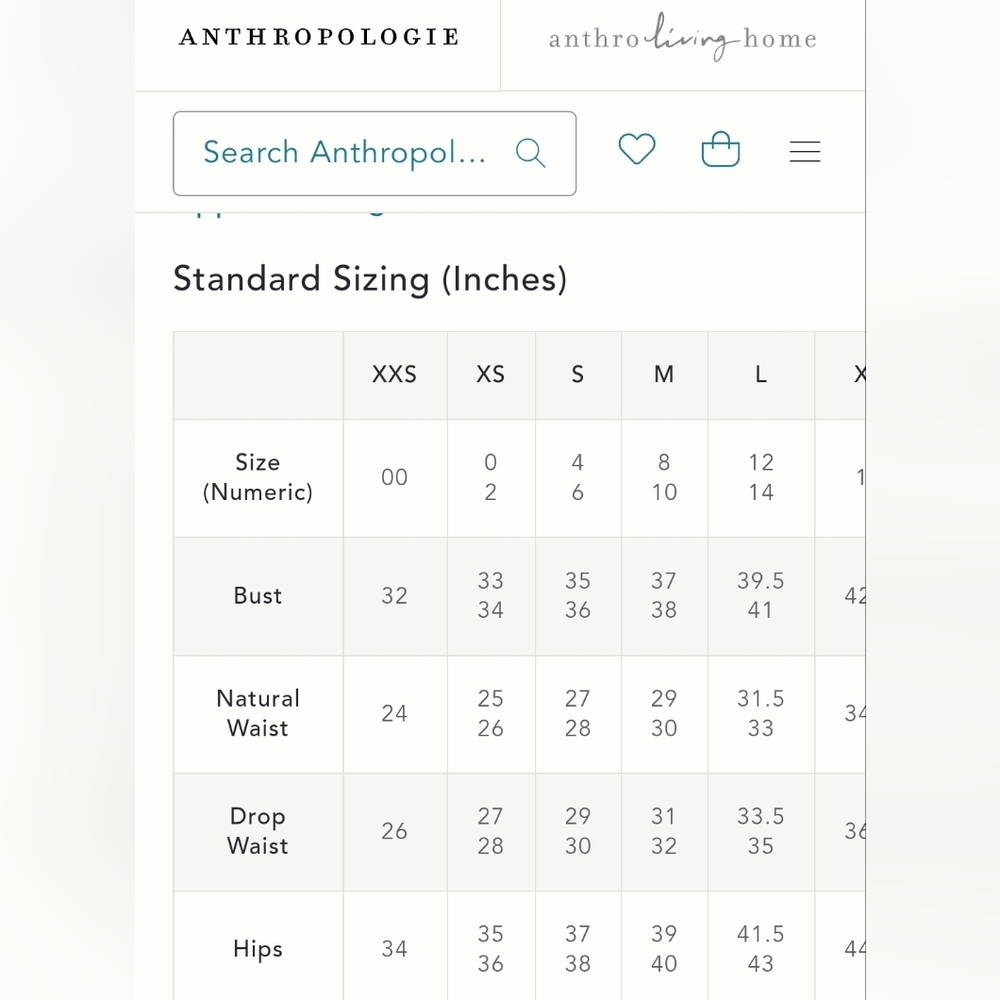Screen dimensions: 1000x1000
Task: Select the XXS column header
Action: pyautogui.click(x=395, y=374)
